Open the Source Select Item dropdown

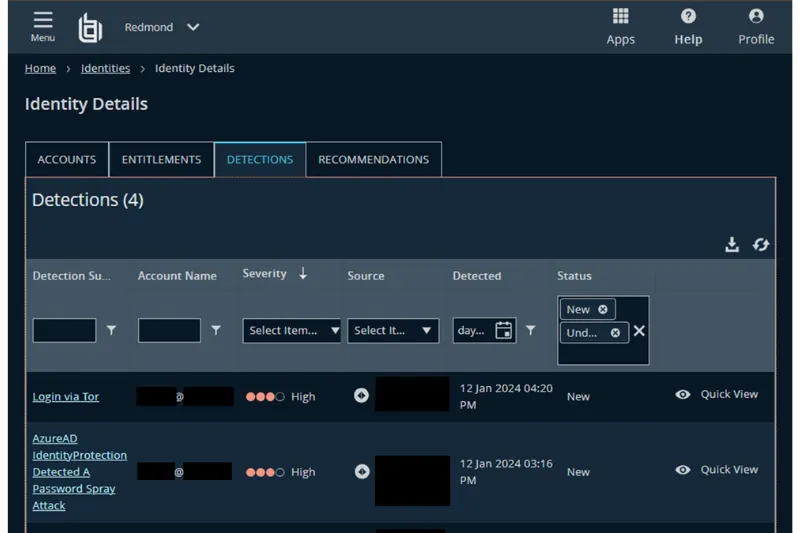click(393, 331)
